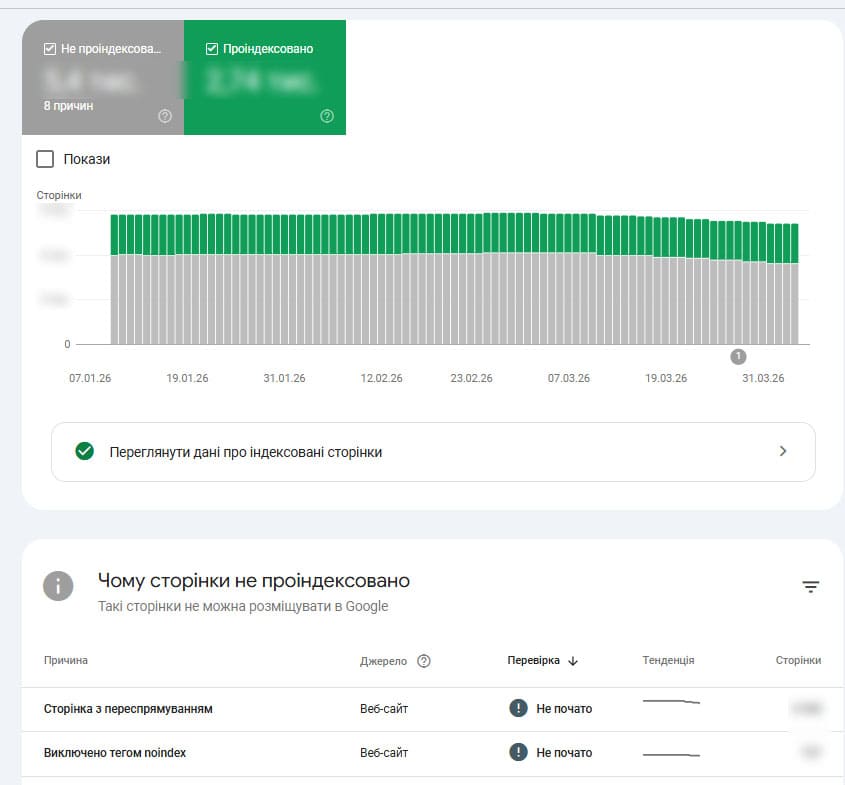Expand chevron on "Переглянути дані про індексовані сторінки"
The width and height of the screenshot is (845, 785).
[x=783, y=451]
